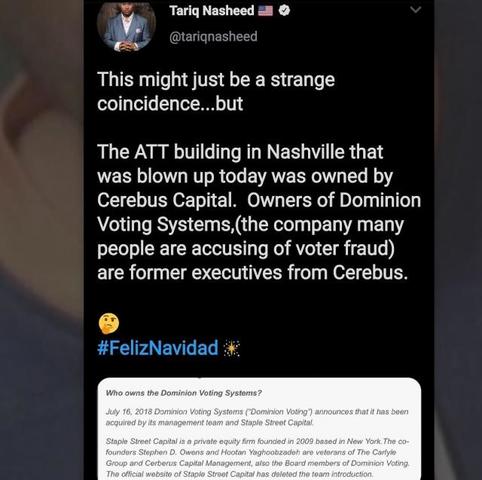
Task: Click 'This might just be a strange' text
Action: click(x=216, y=80)
